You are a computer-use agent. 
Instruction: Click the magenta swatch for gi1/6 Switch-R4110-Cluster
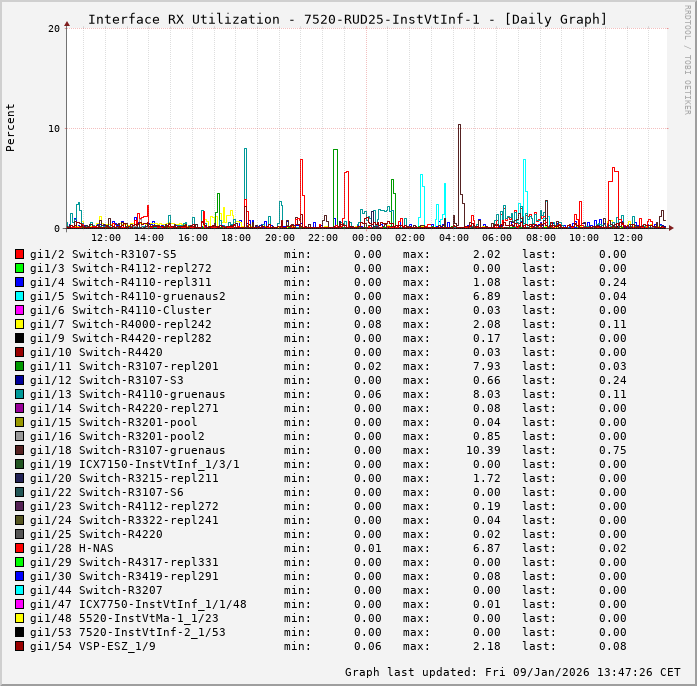19,310
